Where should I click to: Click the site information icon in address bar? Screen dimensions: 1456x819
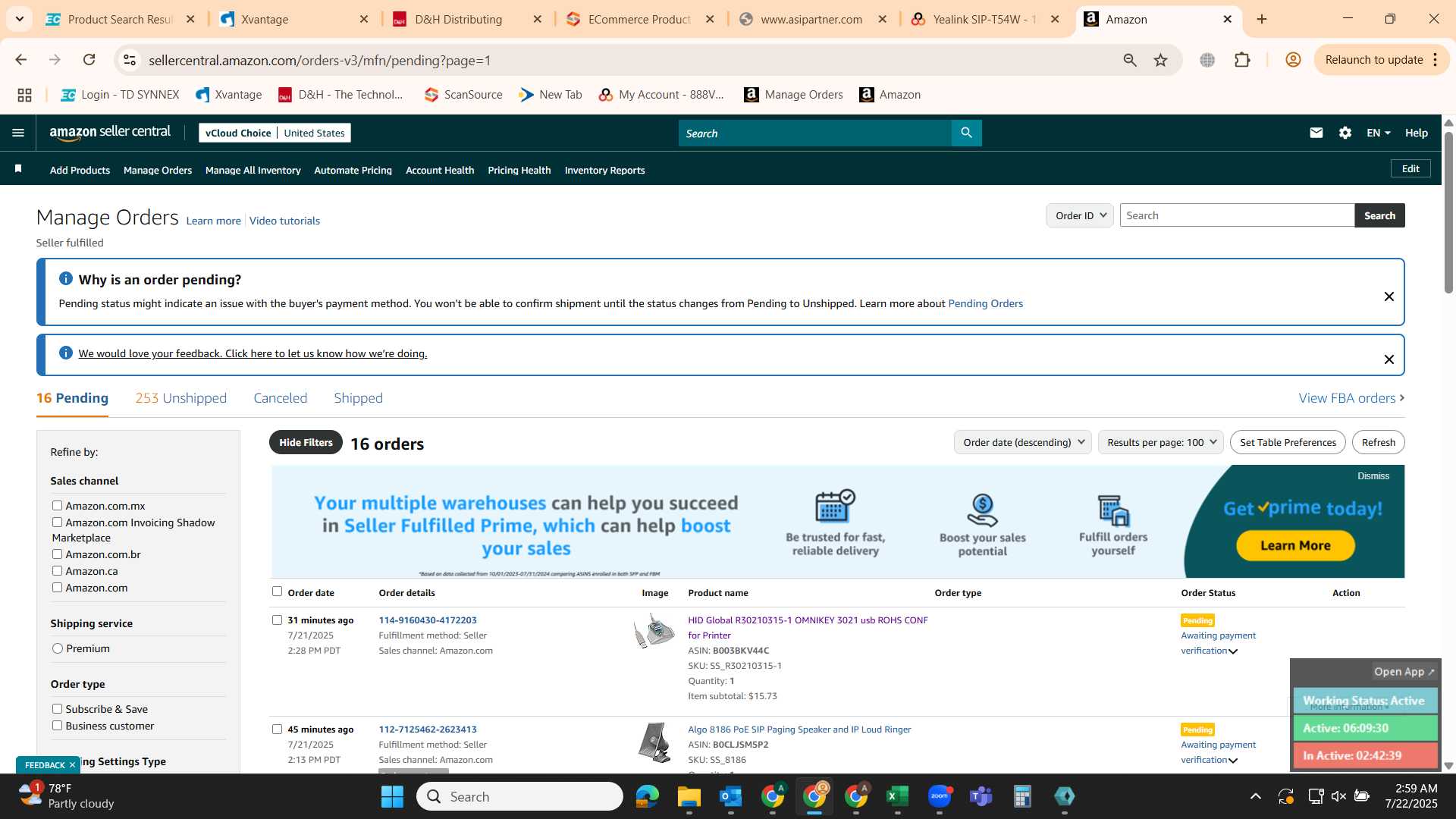coord(130,60)
